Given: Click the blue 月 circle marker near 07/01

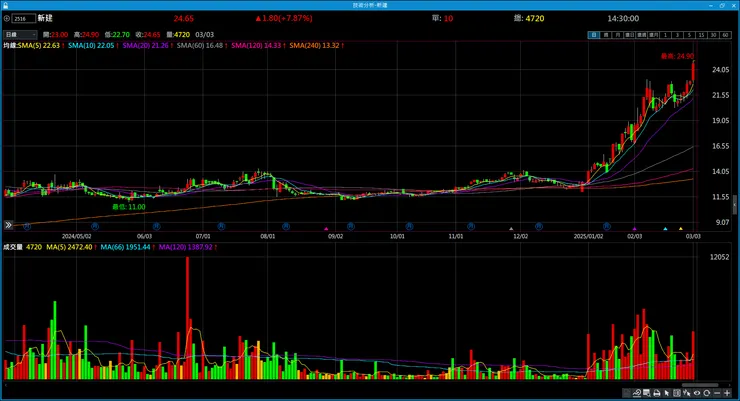Looking at the screenshot, I should tap(221, 226).
